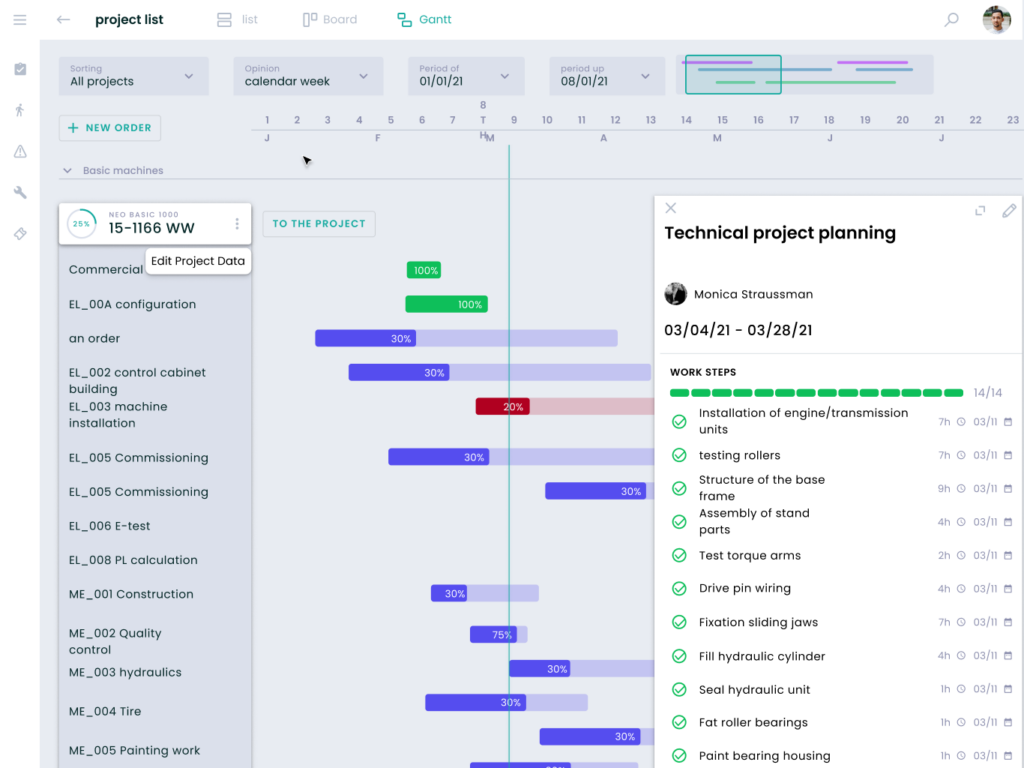Uncheck the Drive pin wiring work step
This screenshot has height=768, width=1024.
pos(679,588)
